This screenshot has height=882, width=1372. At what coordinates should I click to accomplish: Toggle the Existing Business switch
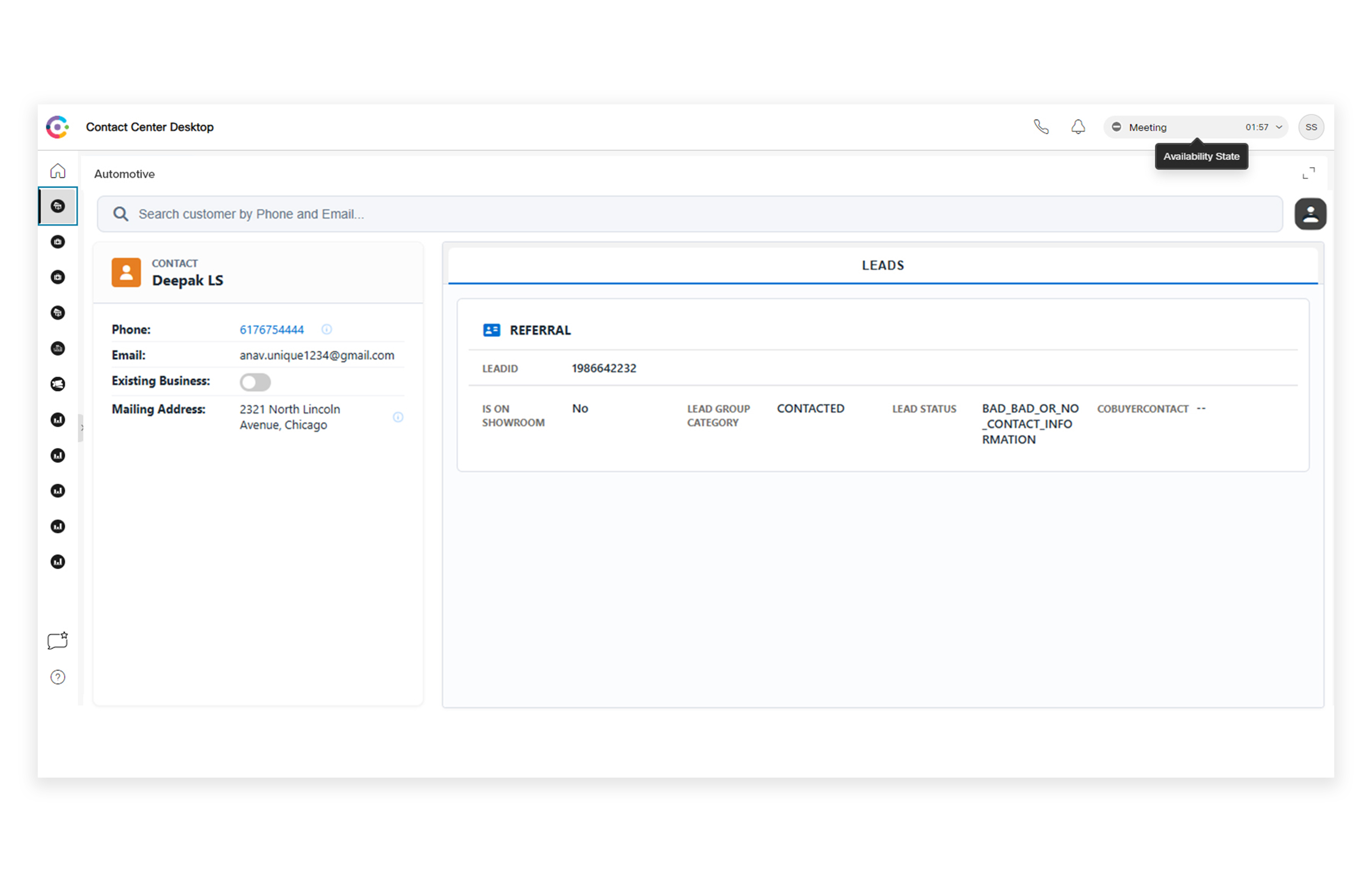(x=255, y=383)
